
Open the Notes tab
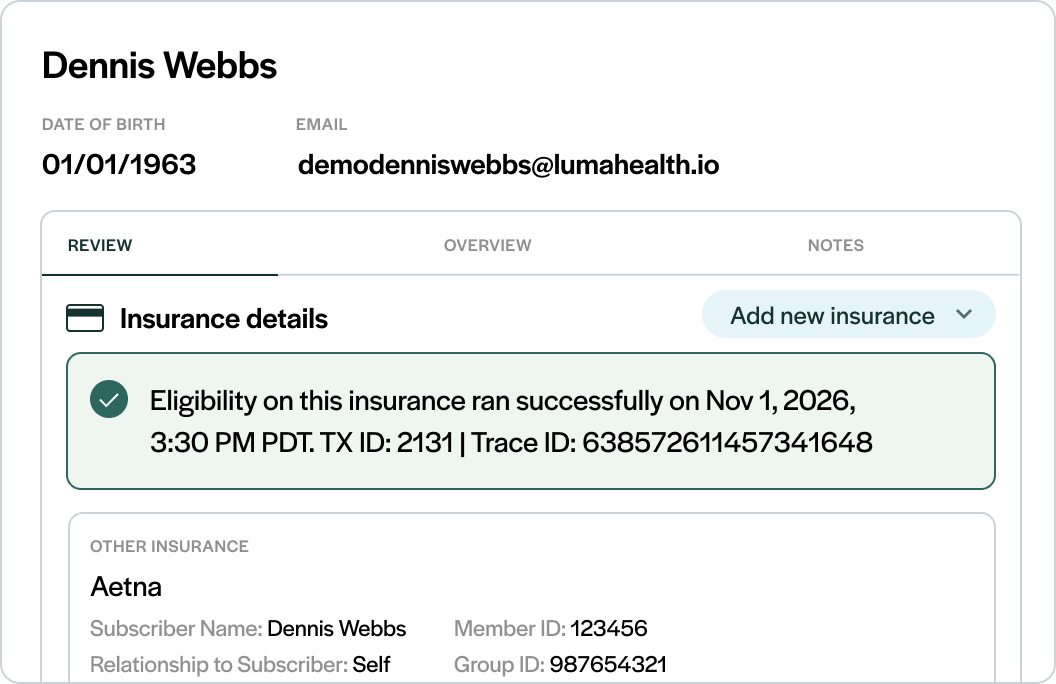click(836, 245)
